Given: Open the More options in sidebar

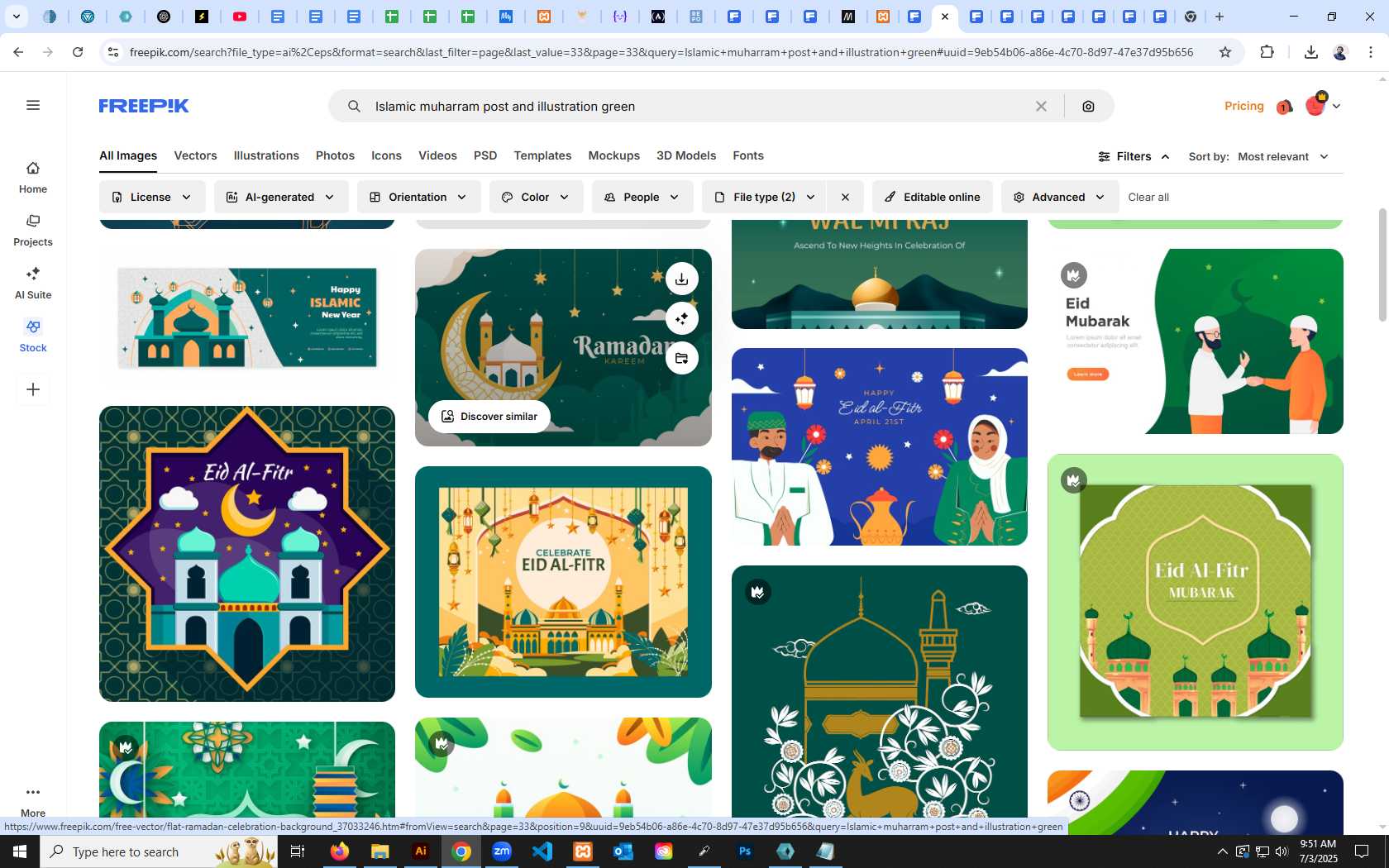Looking at the screenshot, I should coord(33,801).
